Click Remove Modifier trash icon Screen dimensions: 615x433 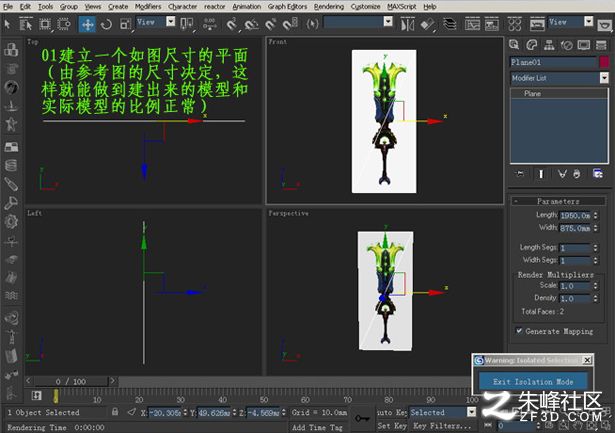tap(577, 174)
